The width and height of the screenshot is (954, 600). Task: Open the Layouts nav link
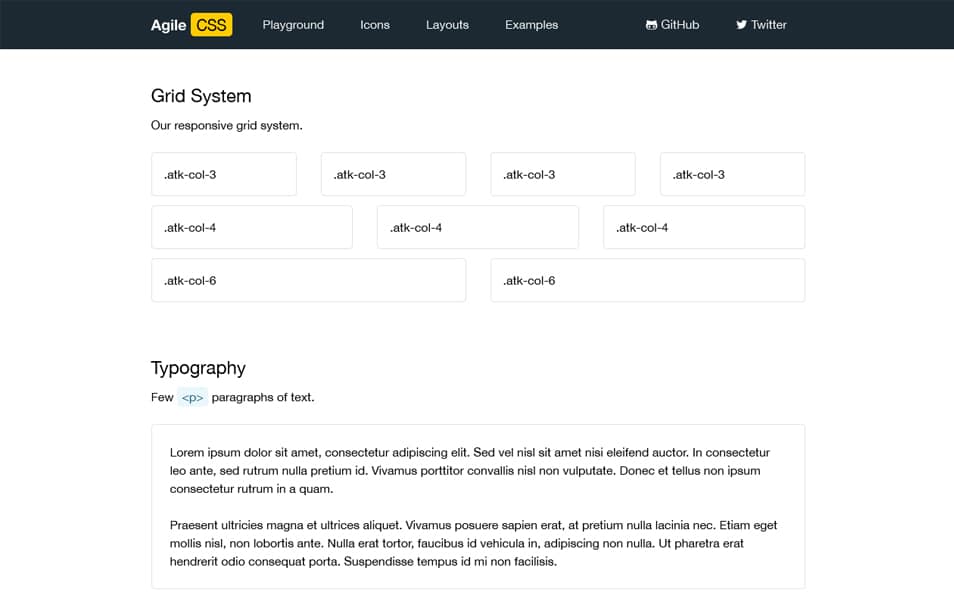447,25
